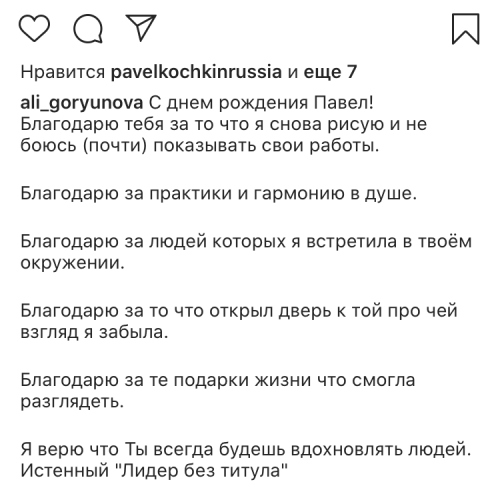
Task: Save the post using the bookmark icon
Action: [x=466, y=29]
